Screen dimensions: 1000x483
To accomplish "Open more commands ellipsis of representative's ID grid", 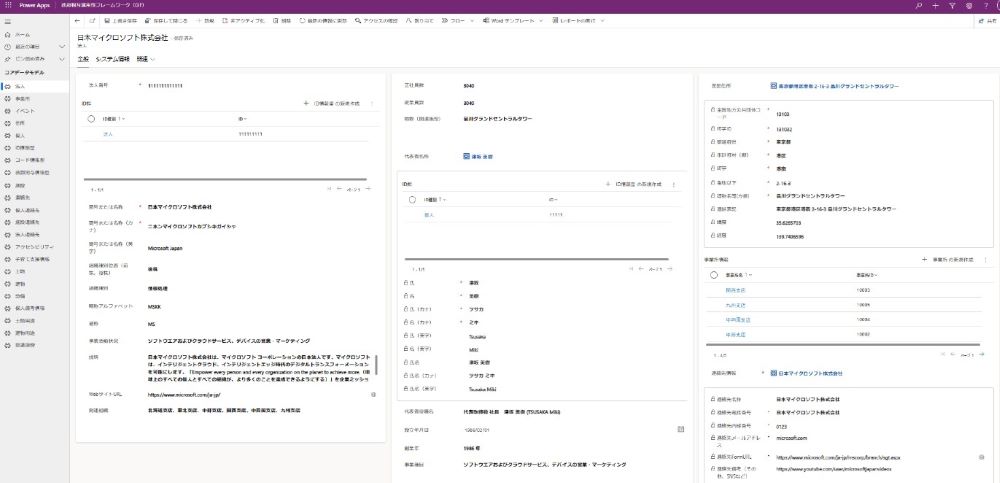I will click(673, 184).
